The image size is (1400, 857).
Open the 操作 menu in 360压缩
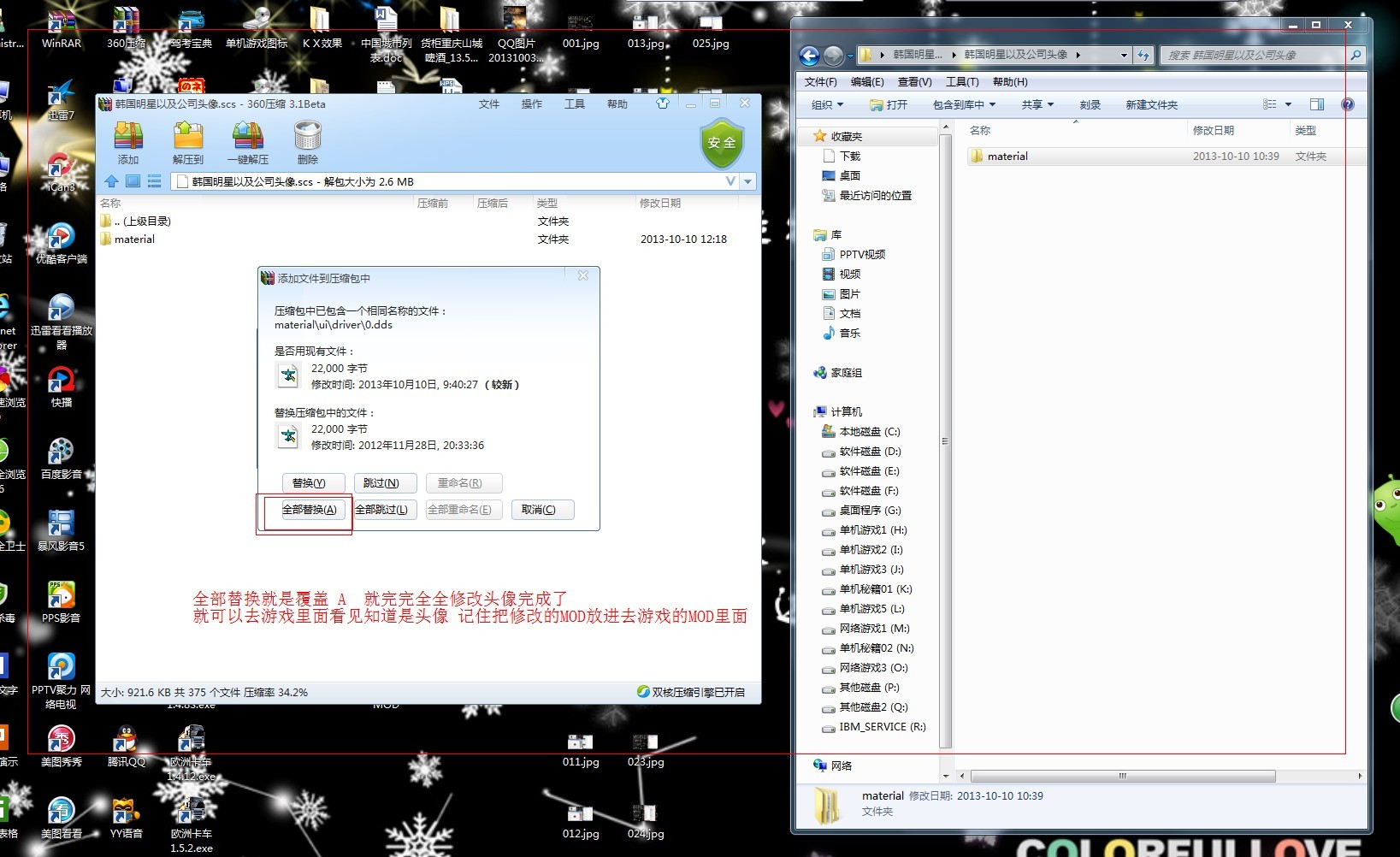coord(532,104)
